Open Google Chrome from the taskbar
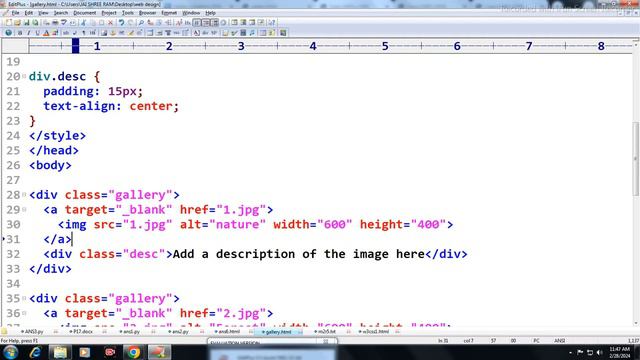640x360 pixels. coord(133,352)
